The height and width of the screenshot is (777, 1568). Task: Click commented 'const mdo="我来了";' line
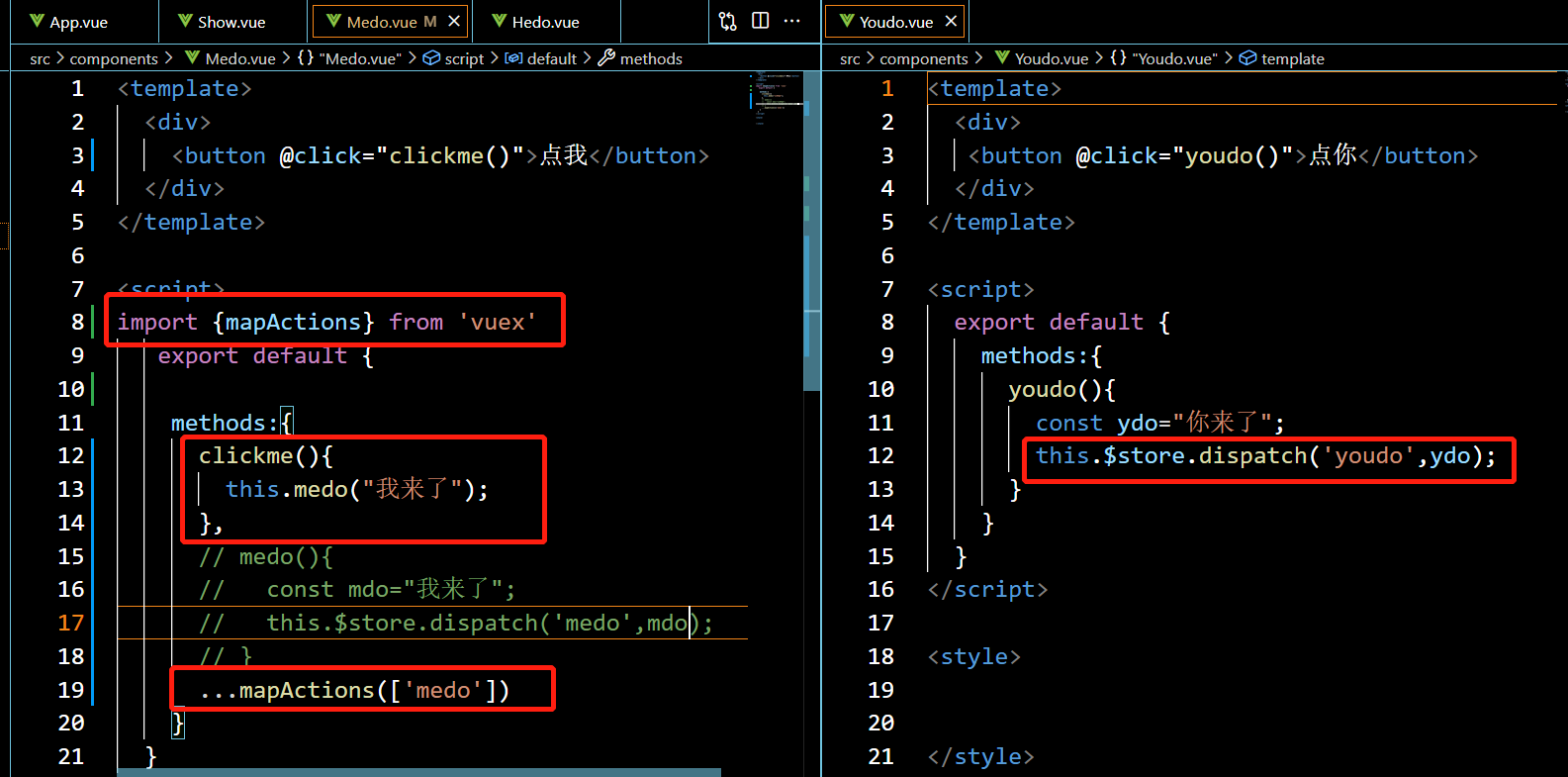tap(391, 589)
